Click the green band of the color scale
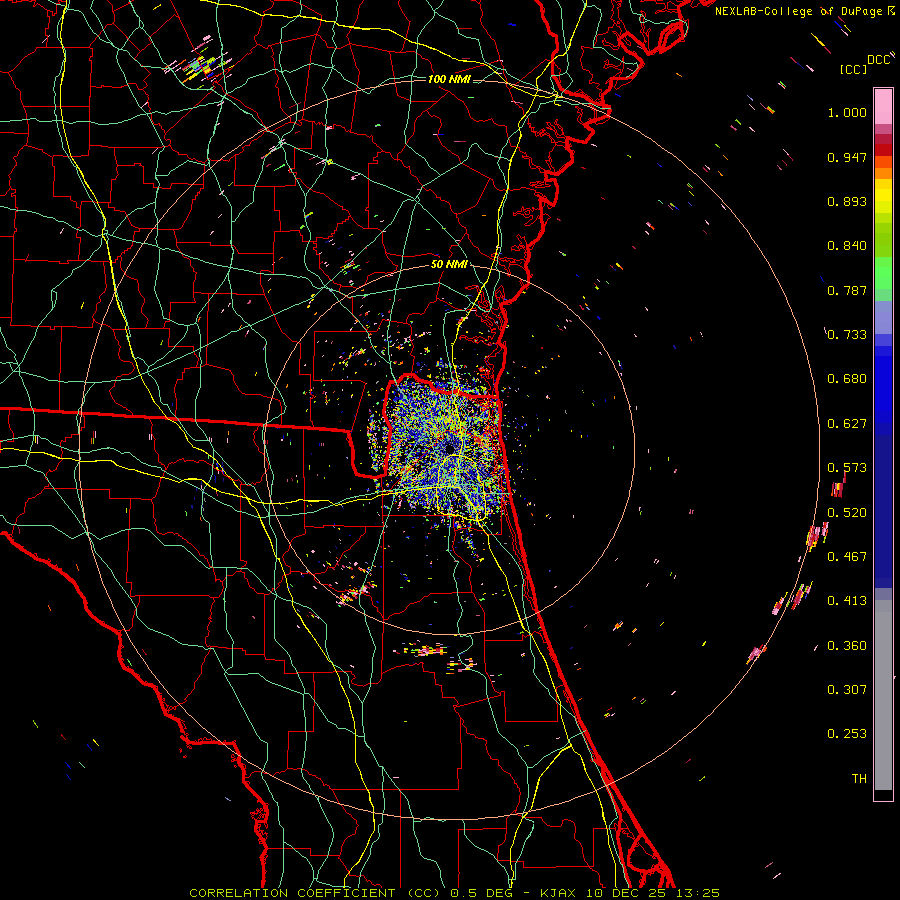900x900 pixels. [883, 273]
